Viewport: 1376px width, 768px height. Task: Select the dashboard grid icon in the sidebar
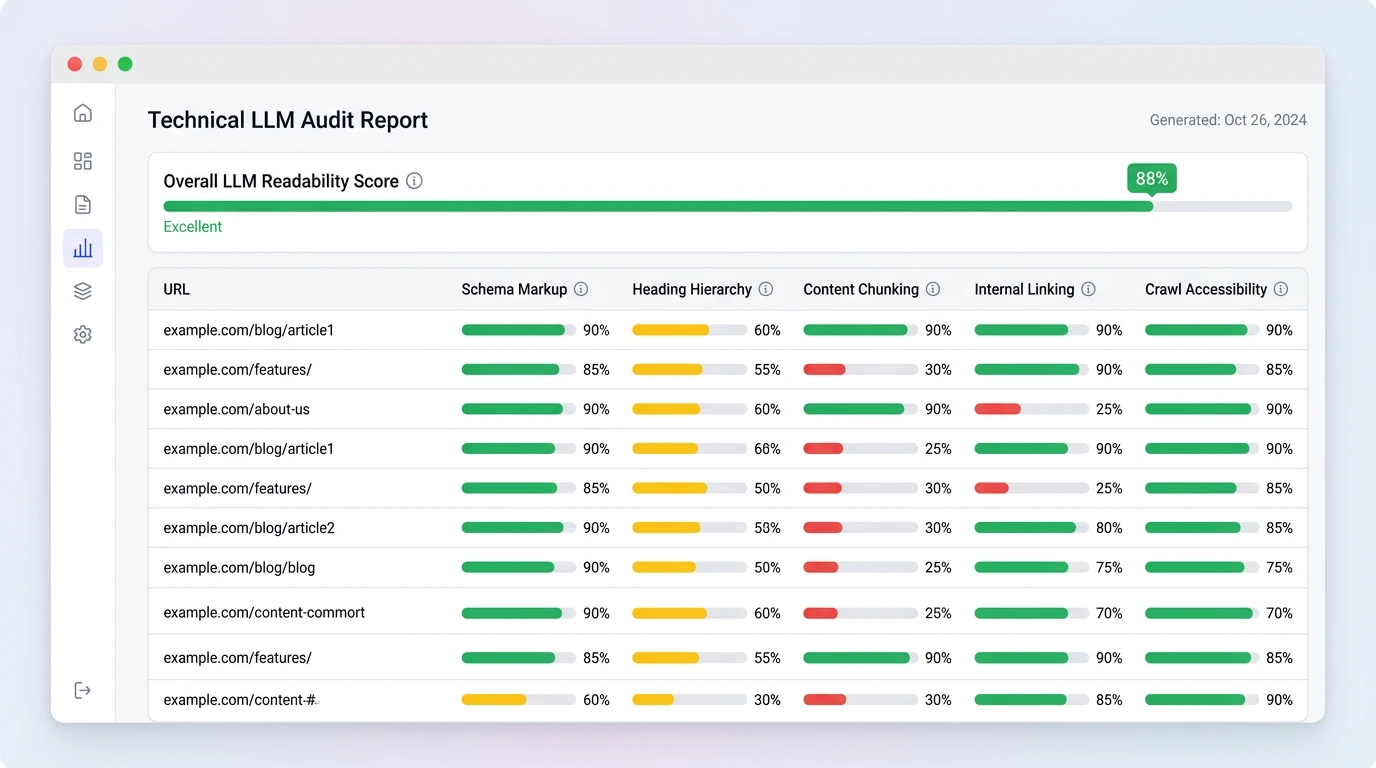pos(82,160)
